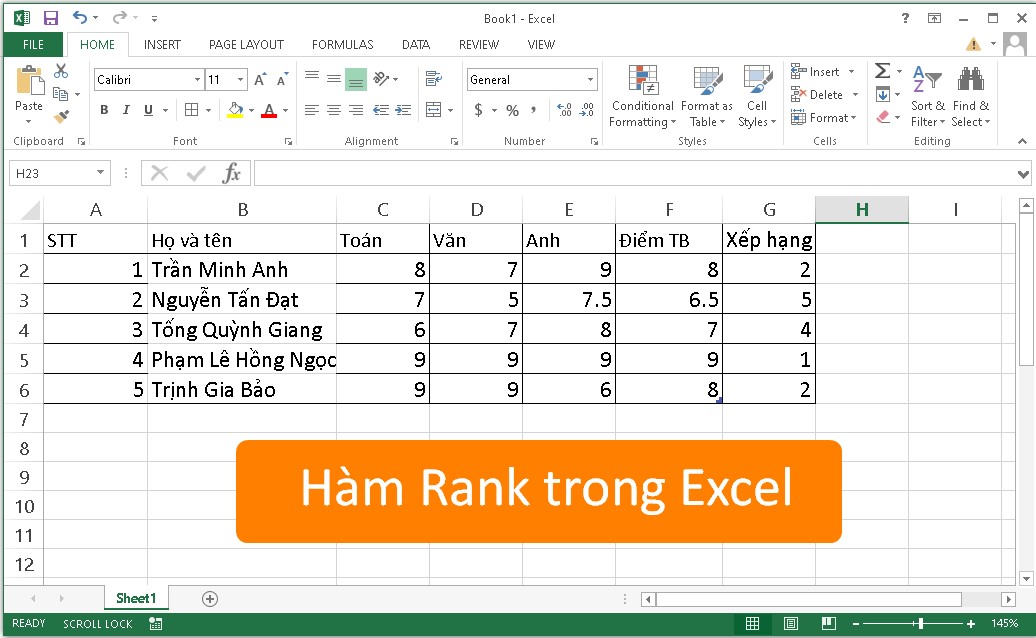Switch to the PAGE LAYOUT tab

pyautogui.click(x=246, y=45)
